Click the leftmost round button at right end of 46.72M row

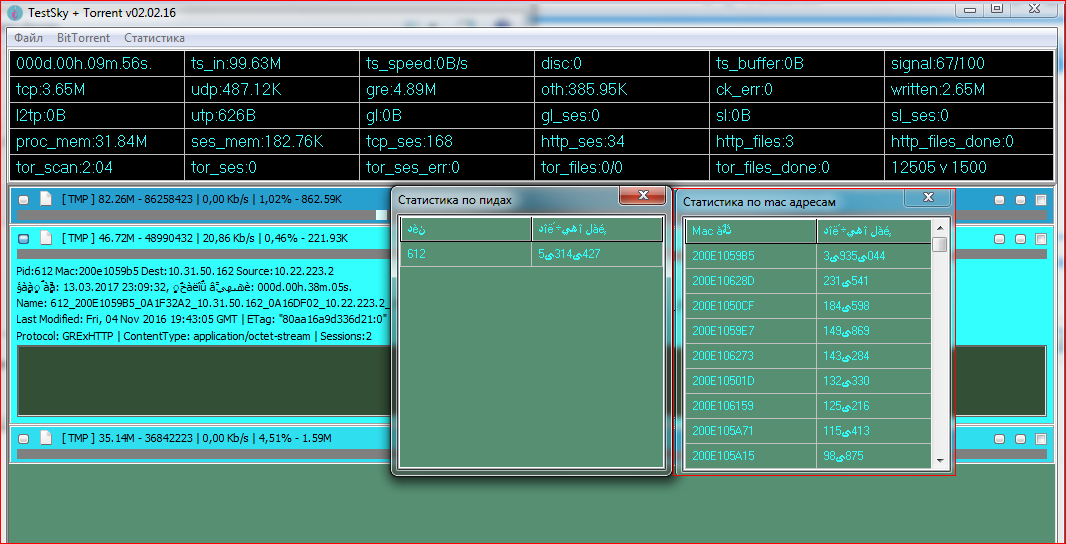999,239
